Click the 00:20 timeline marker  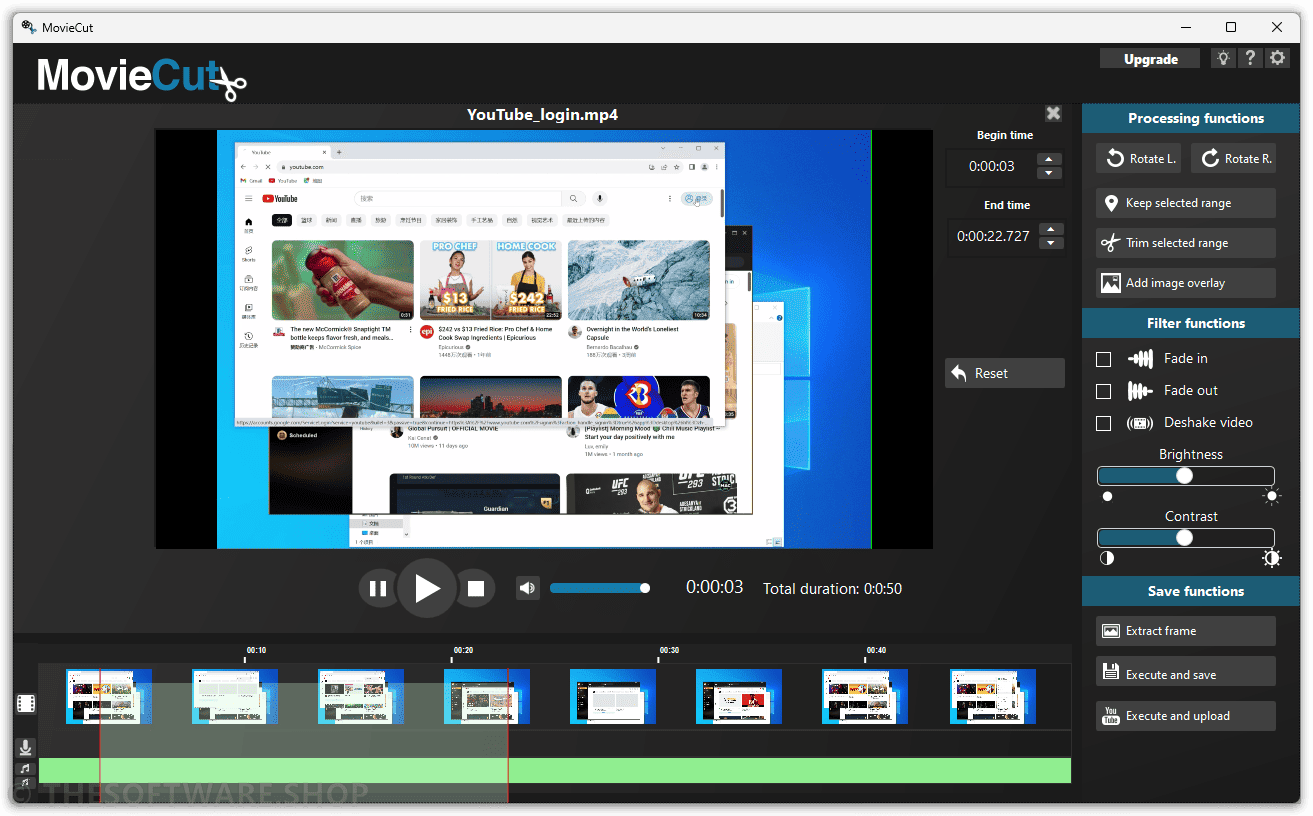(462, 651)
